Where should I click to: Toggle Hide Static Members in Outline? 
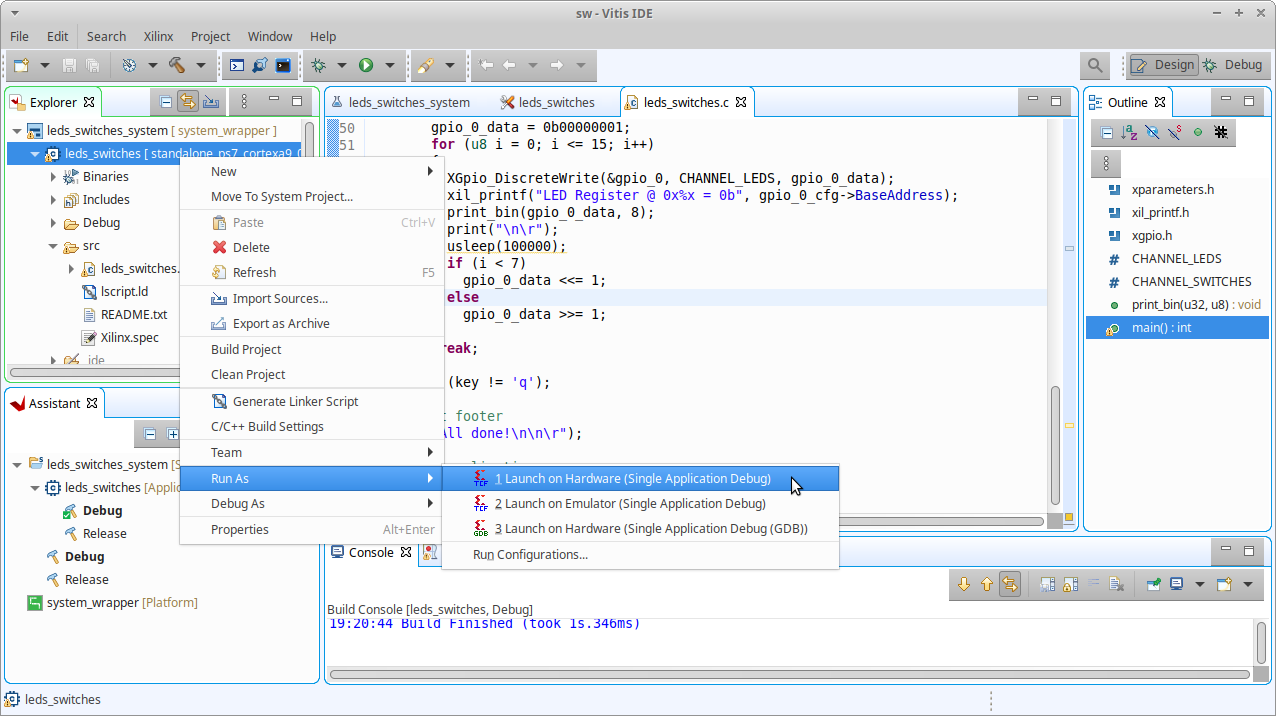coord(1175,132)
